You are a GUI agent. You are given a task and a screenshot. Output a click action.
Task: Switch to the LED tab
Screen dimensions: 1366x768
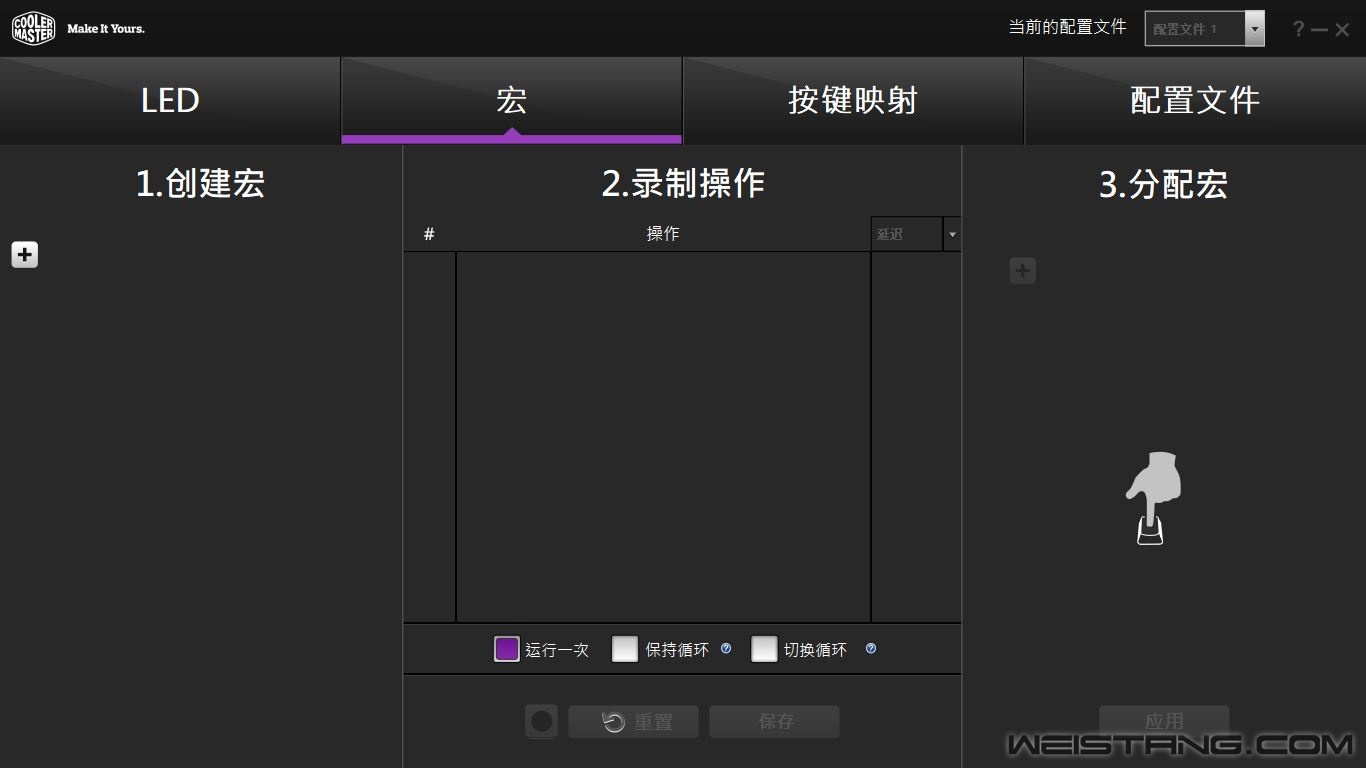[x=170, y=101]
